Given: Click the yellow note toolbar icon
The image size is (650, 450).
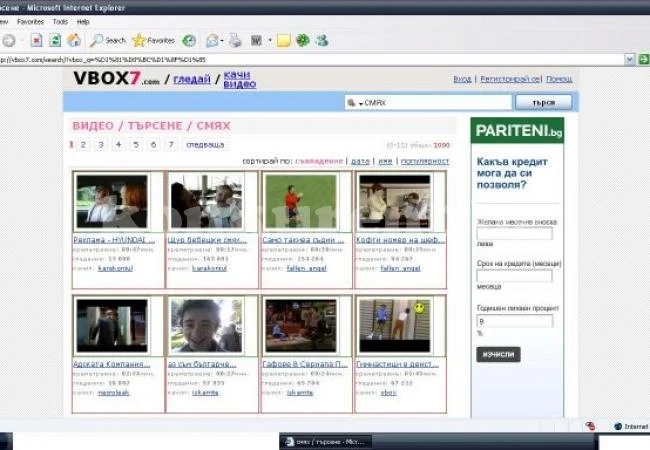Looking at the screenshot, I should pos(284,41).
